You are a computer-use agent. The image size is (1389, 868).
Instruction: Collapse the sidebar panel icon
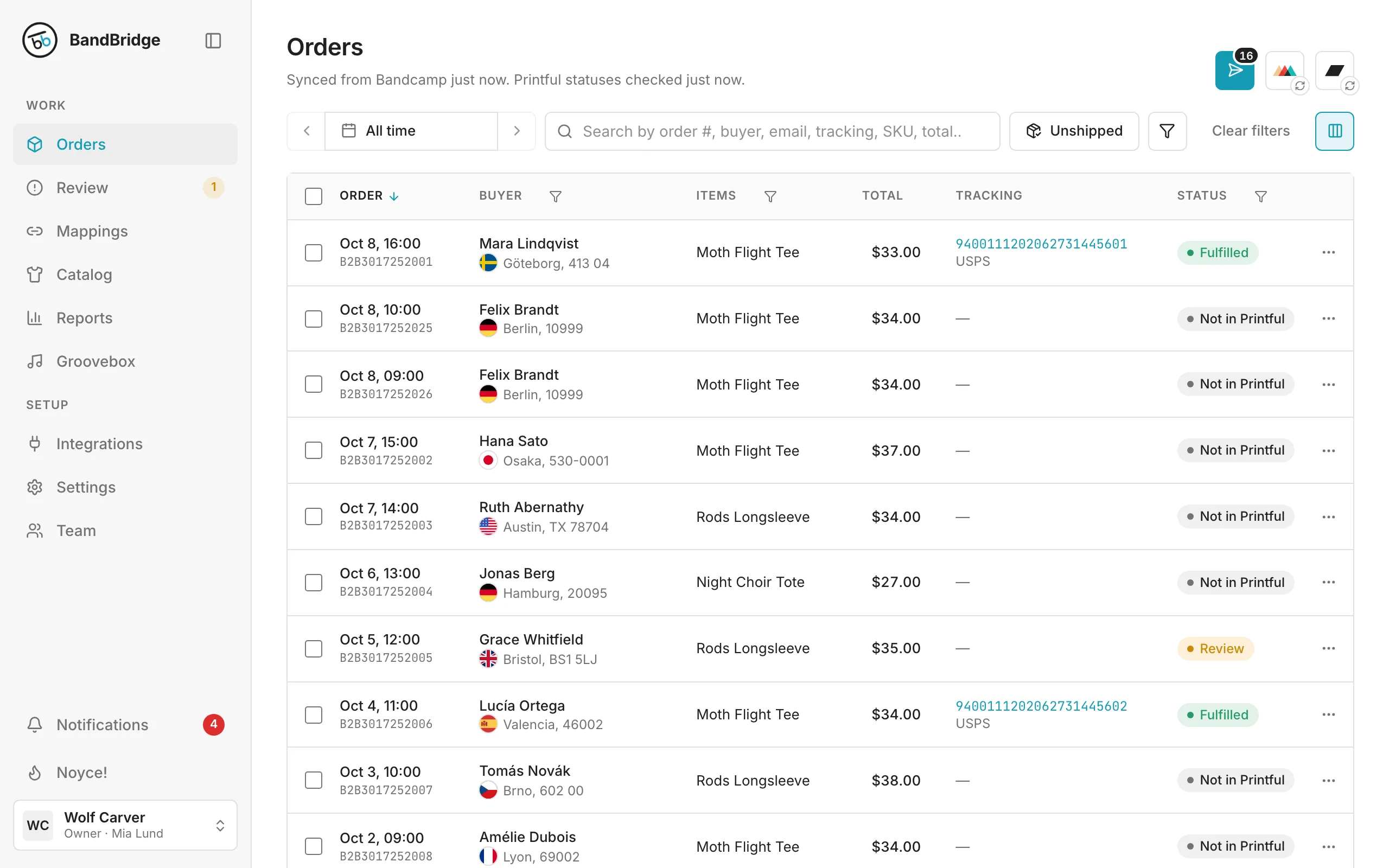(213, 40)
